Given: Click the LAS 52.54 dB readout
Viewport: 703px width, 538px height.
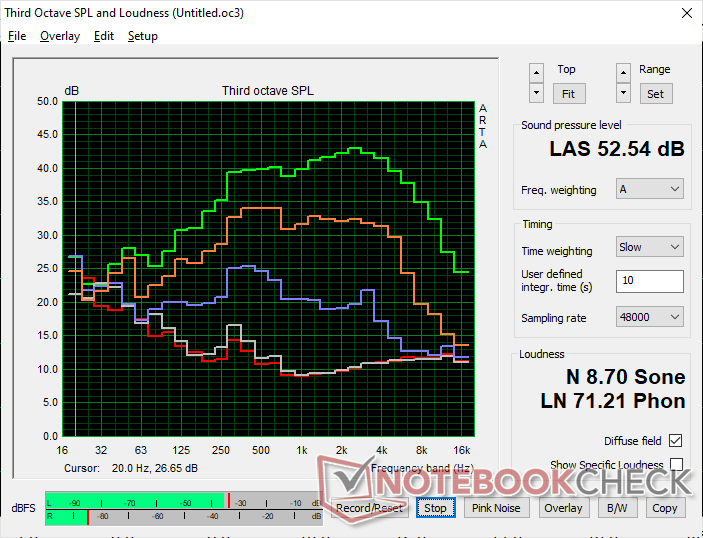Looking at the screenshot, I should [617, 149].
